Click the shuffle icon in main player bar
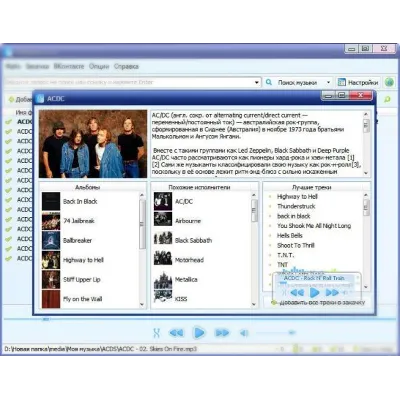 156,333
